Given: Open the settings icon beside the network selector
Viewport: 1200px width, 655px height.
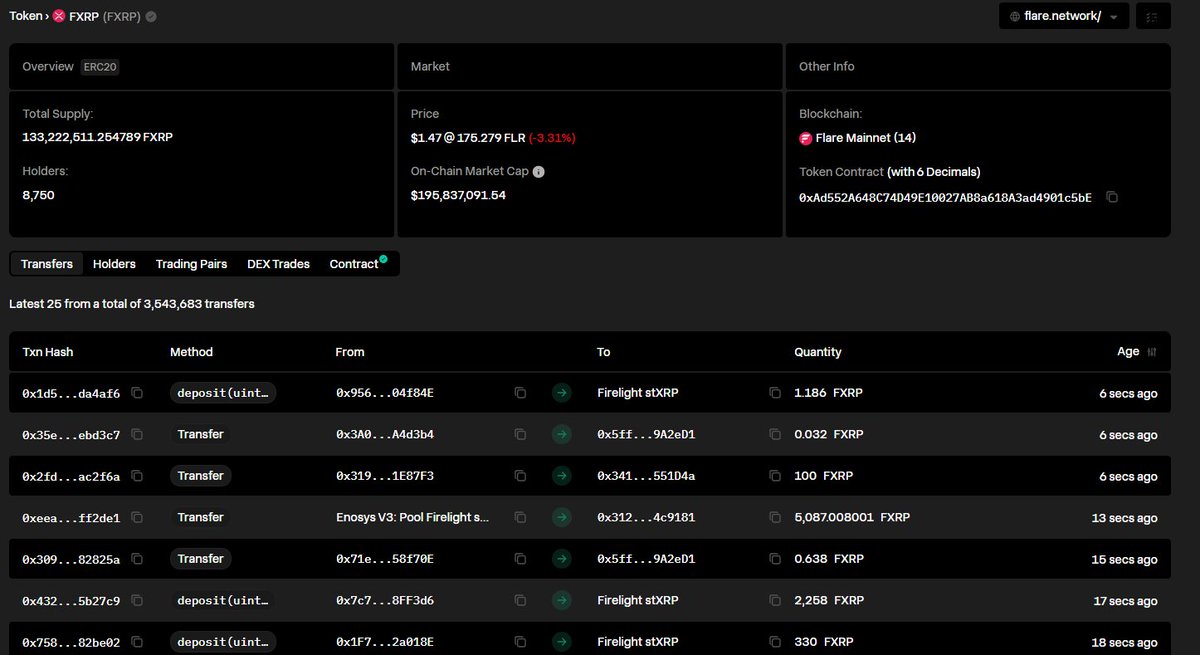Looking at the screenshot, I should pos(1153,17).
